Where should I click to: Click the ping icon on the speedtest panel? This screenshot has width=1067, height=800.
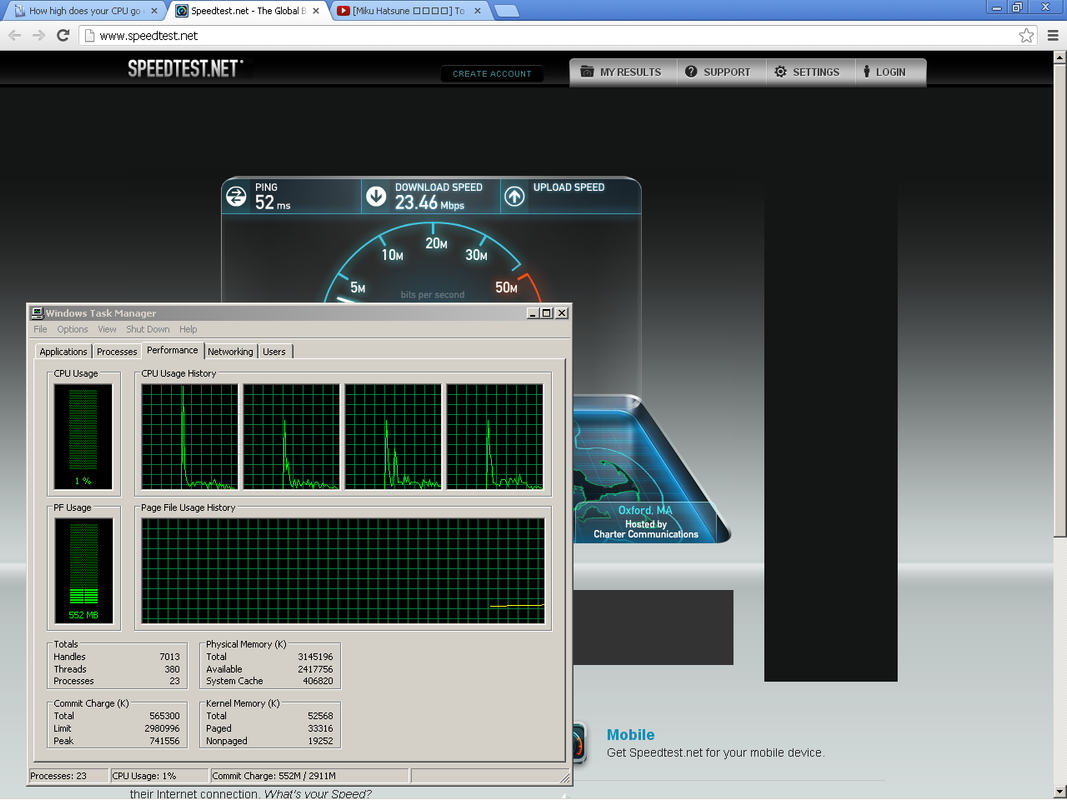(x=236, y=196)
